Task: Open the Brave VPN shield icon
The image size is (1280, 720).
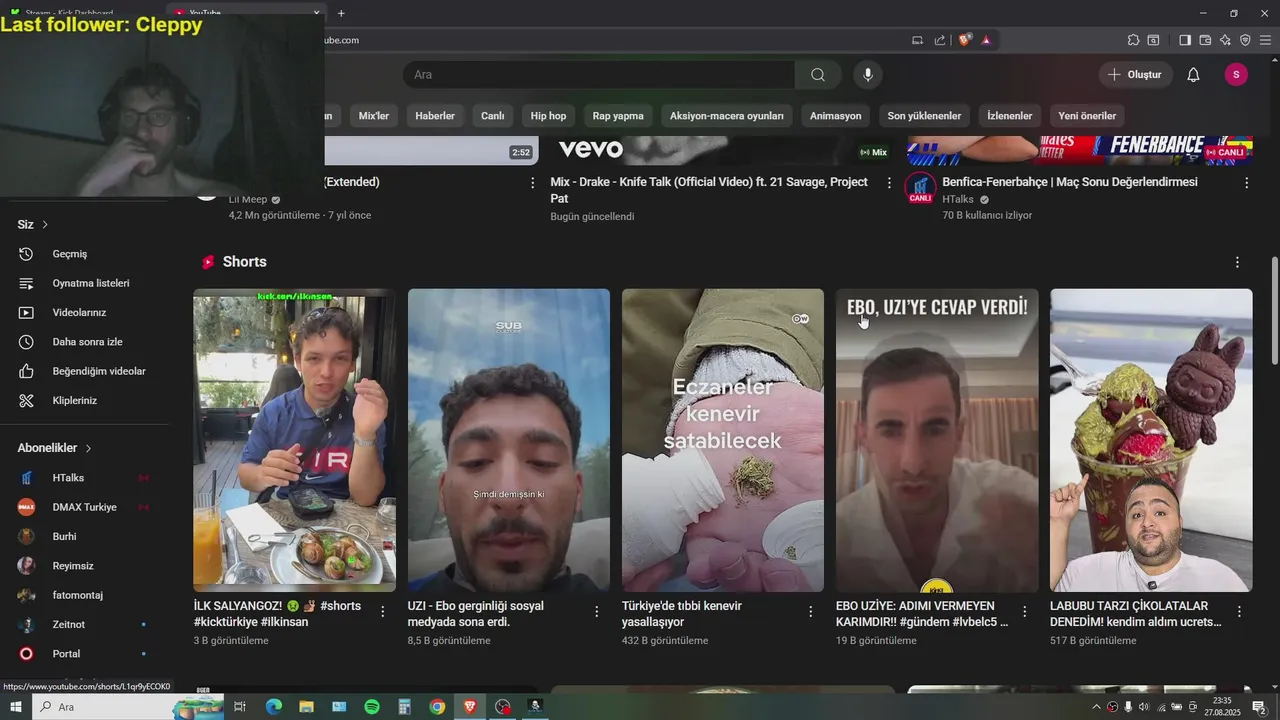Action: (x=1245, y=40)
